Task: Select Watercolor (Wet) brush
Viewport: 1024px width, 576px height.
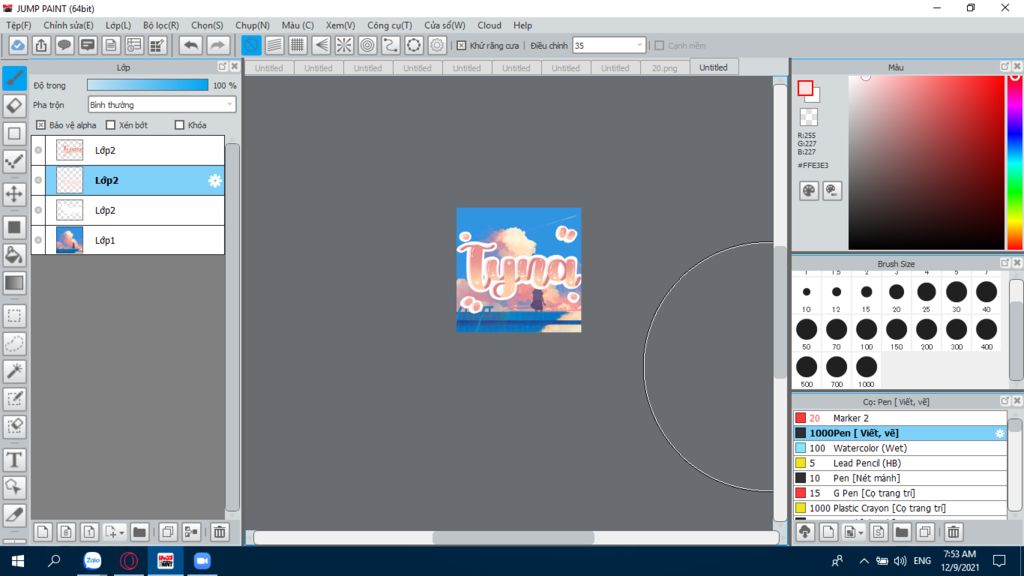Action: 900,448
